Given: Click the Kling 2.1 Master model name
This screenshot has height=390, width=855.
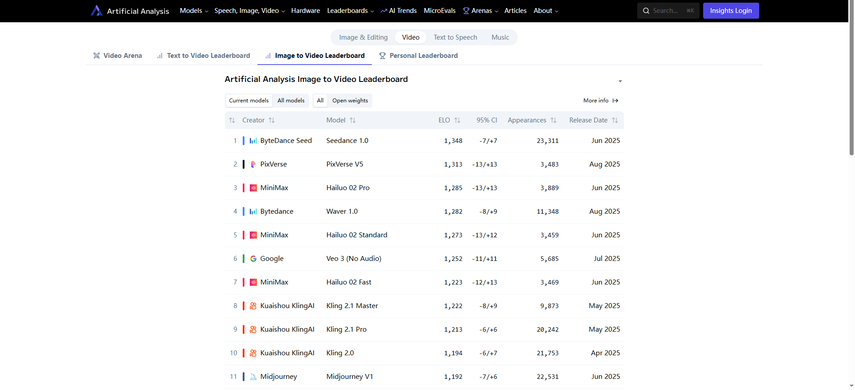Looking at the screenshot, I should pos(352,306).
